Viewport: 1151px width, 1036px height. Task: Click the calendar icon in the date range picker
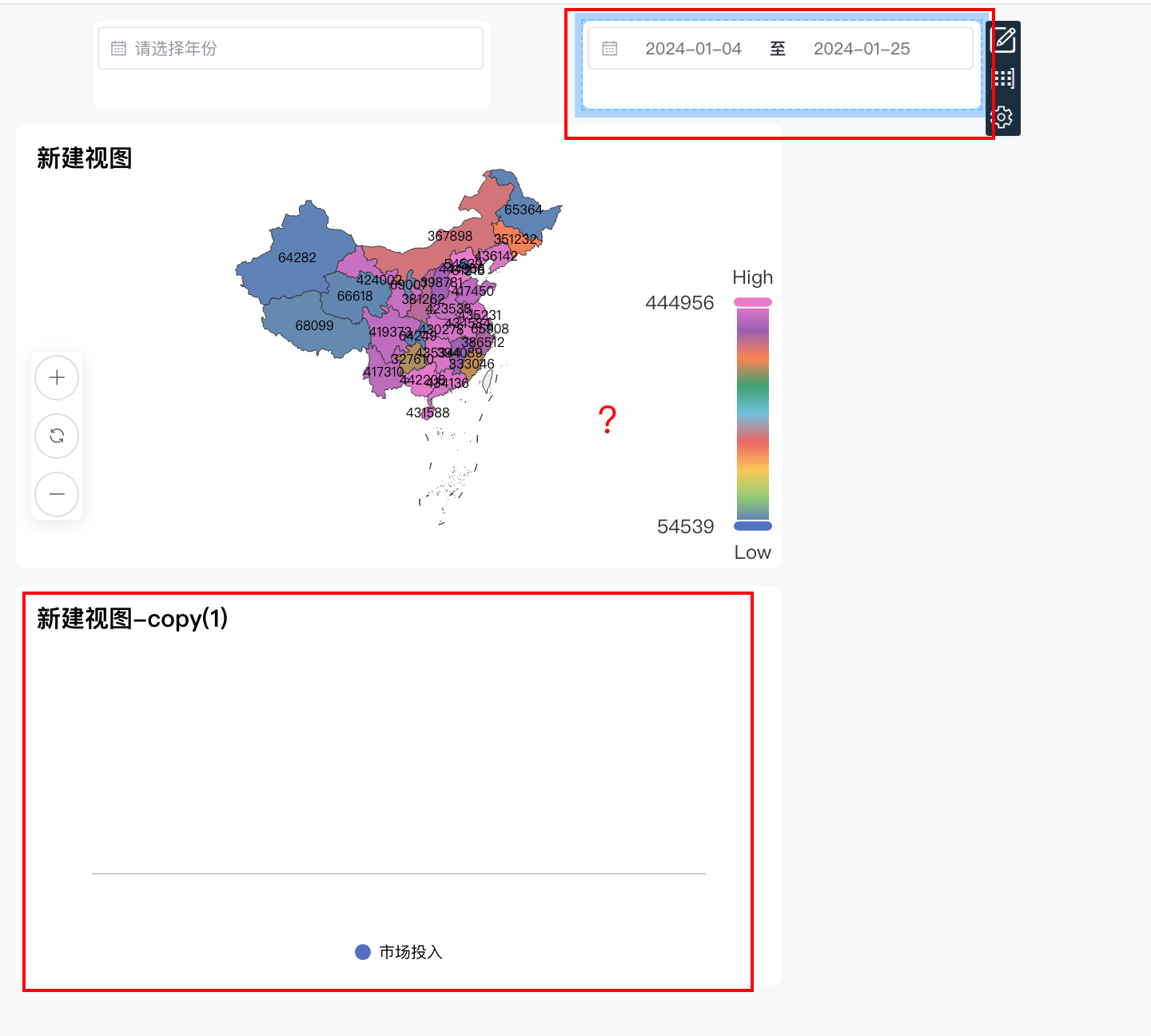610,48
